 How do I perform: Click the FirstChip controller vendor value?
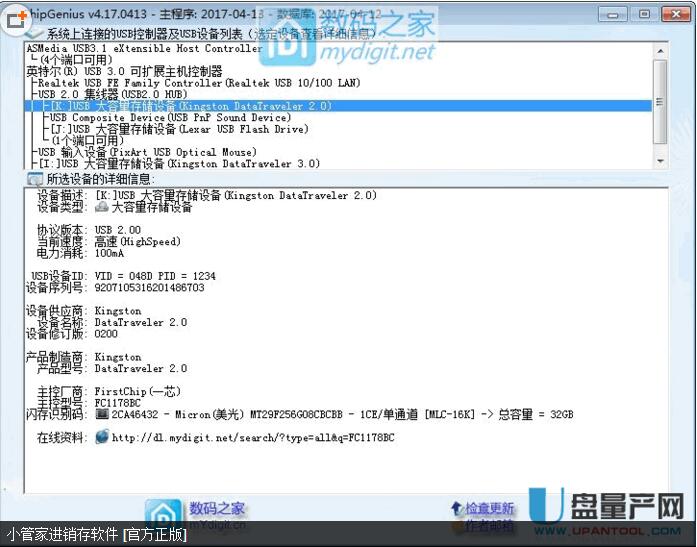[137, 391]
